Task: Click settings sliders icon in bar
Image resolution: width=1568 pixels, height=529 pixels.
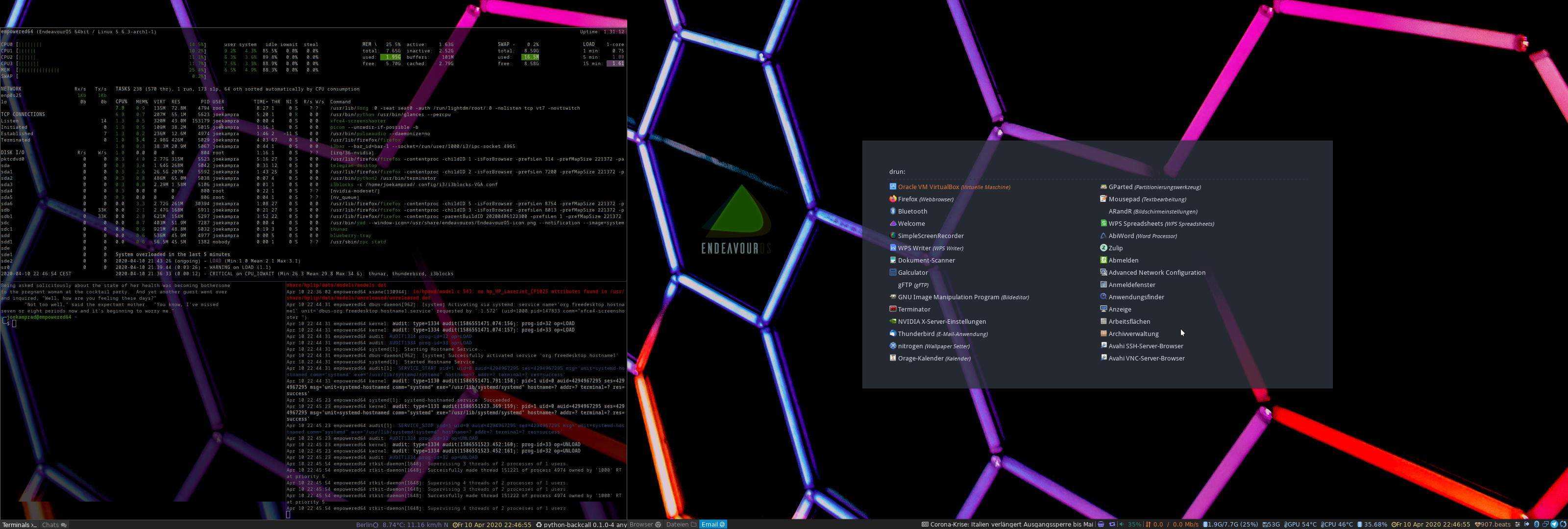Action: (x=1518, y=525)
